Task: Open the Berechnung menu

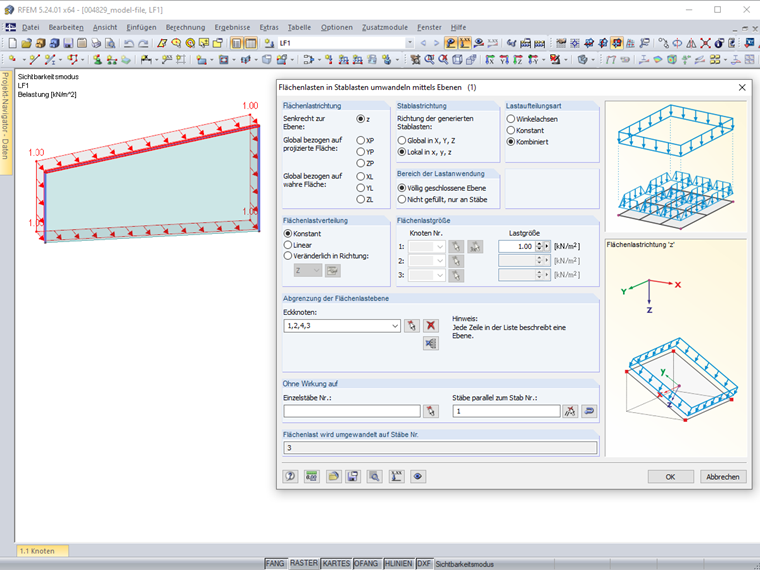Action: point(185,28)
